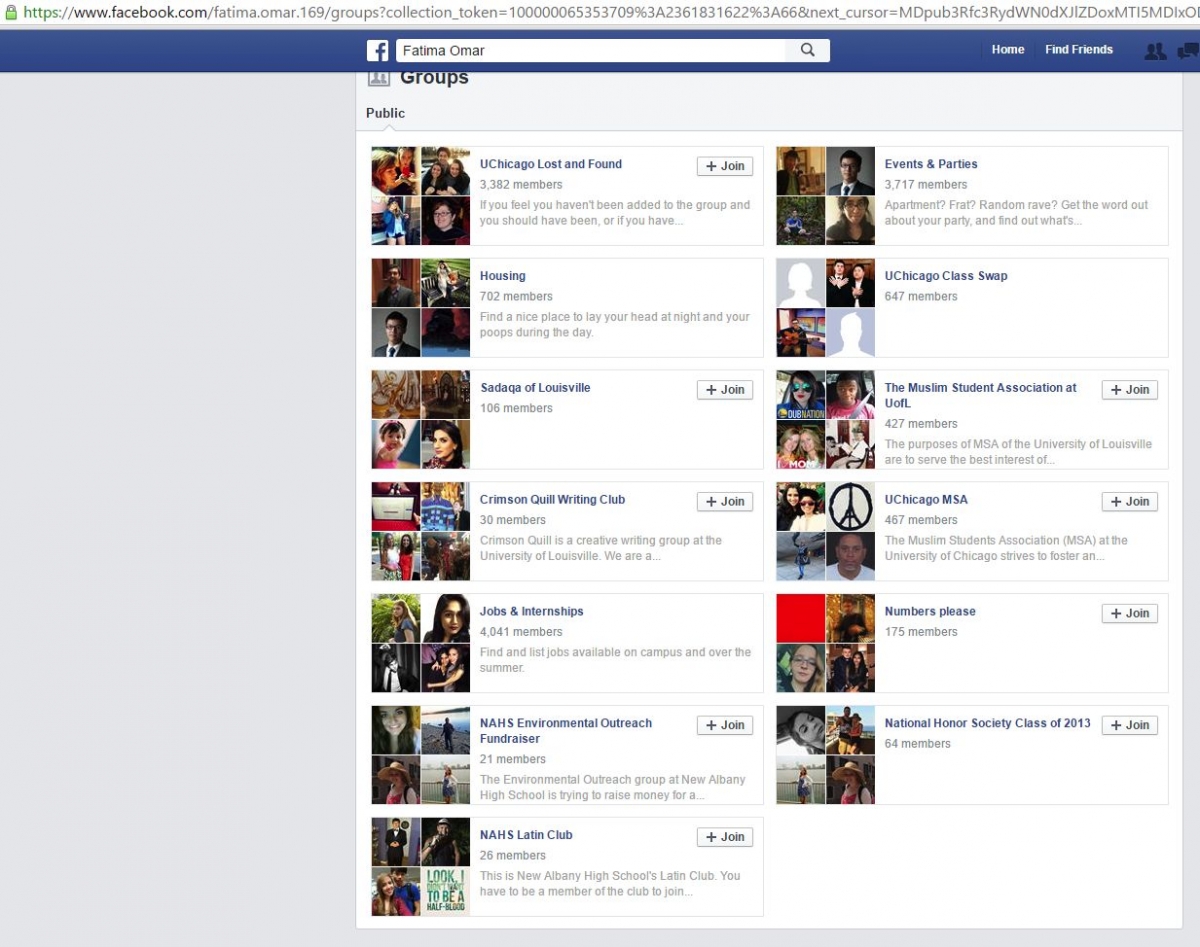Open the friend requests icon
Image resolution: width=1200 pixels, height=947 pixels.
(1155, 51)
